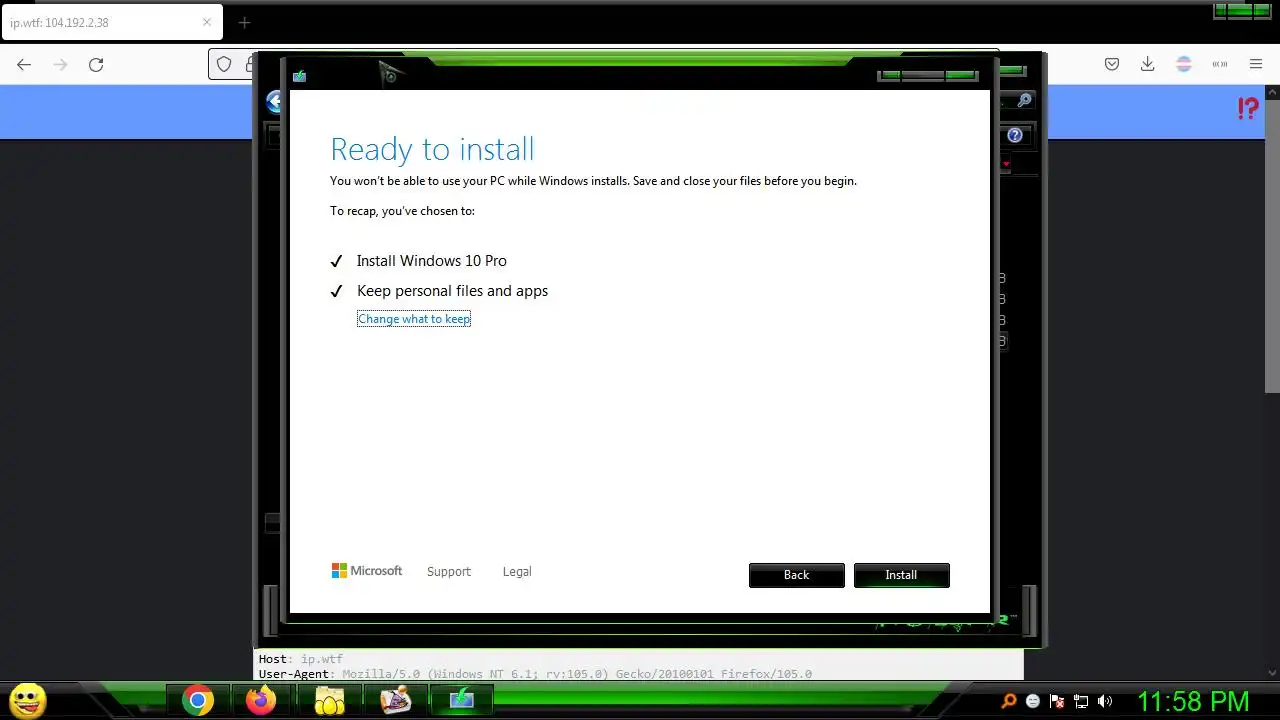
Task: Open the smiley Start button
Action: point(27,700)
